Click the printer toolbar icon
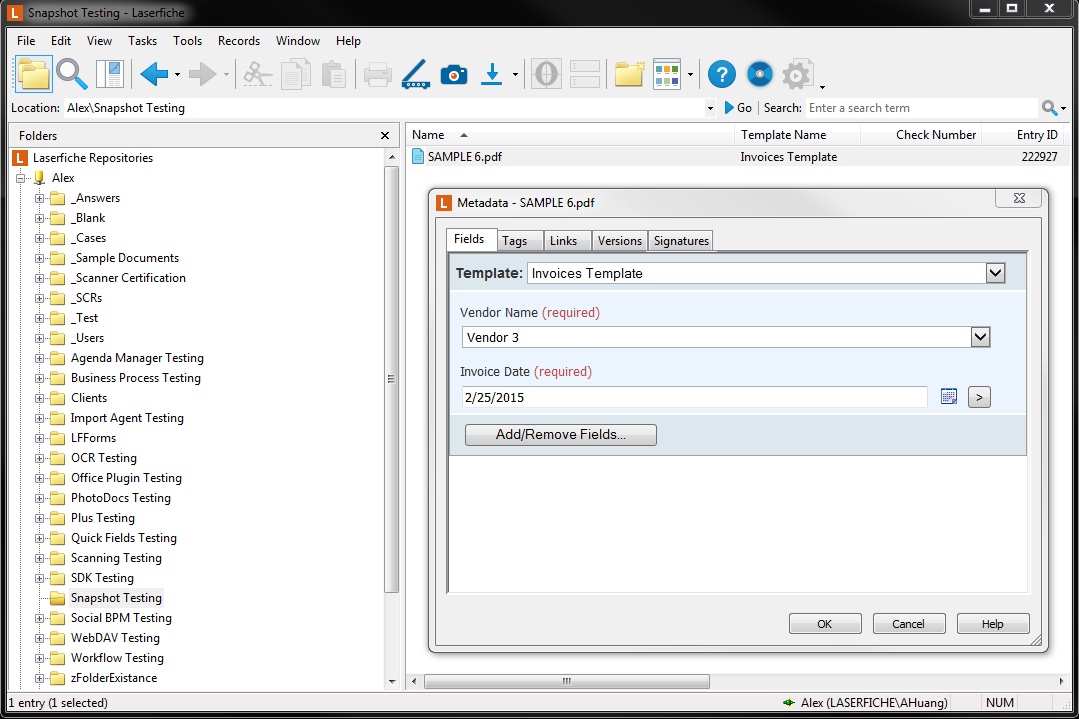 [x=377, y=74]
